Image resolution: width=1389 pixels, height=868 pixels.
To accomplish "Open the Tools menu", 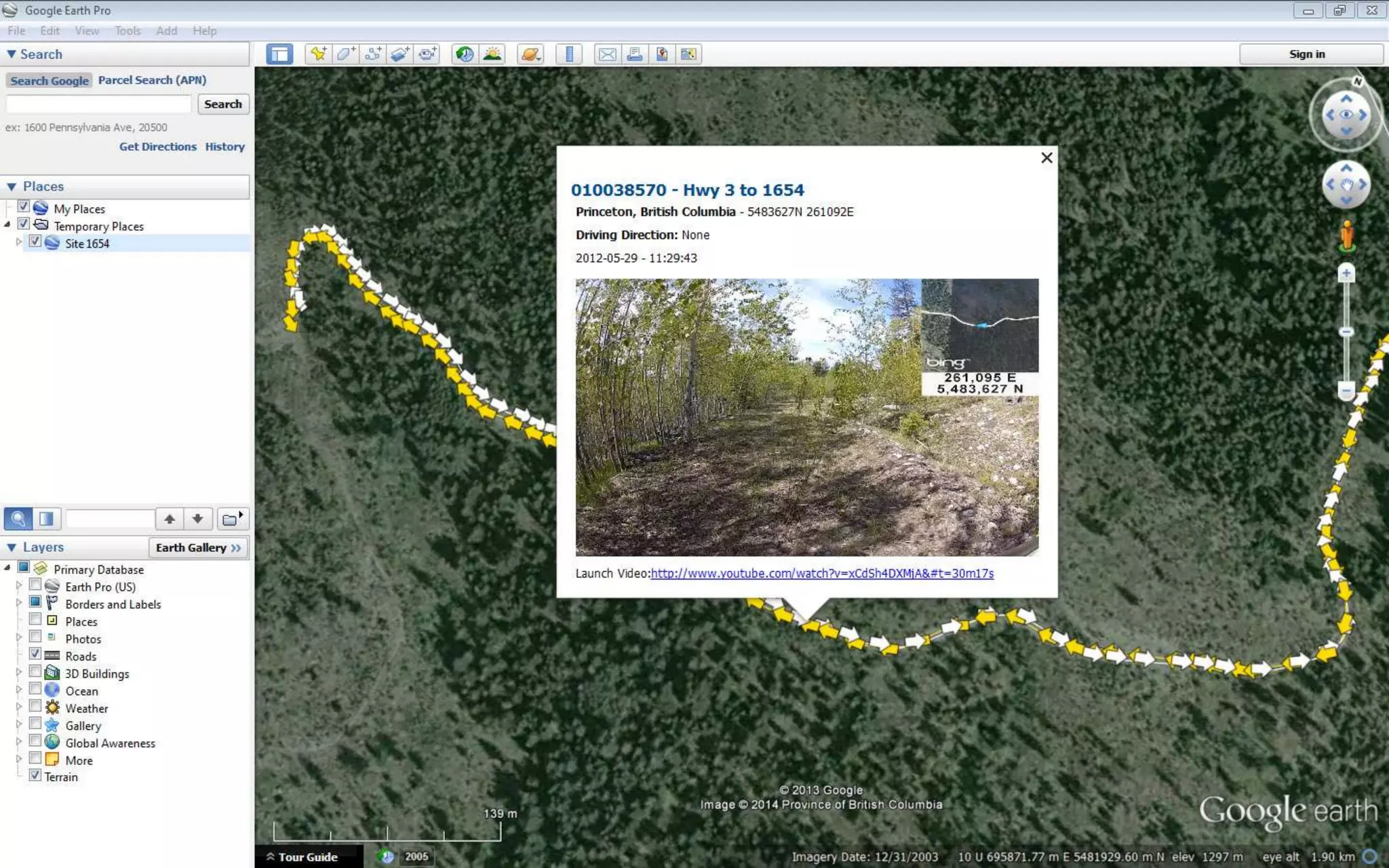I will (x=127, y=31).
